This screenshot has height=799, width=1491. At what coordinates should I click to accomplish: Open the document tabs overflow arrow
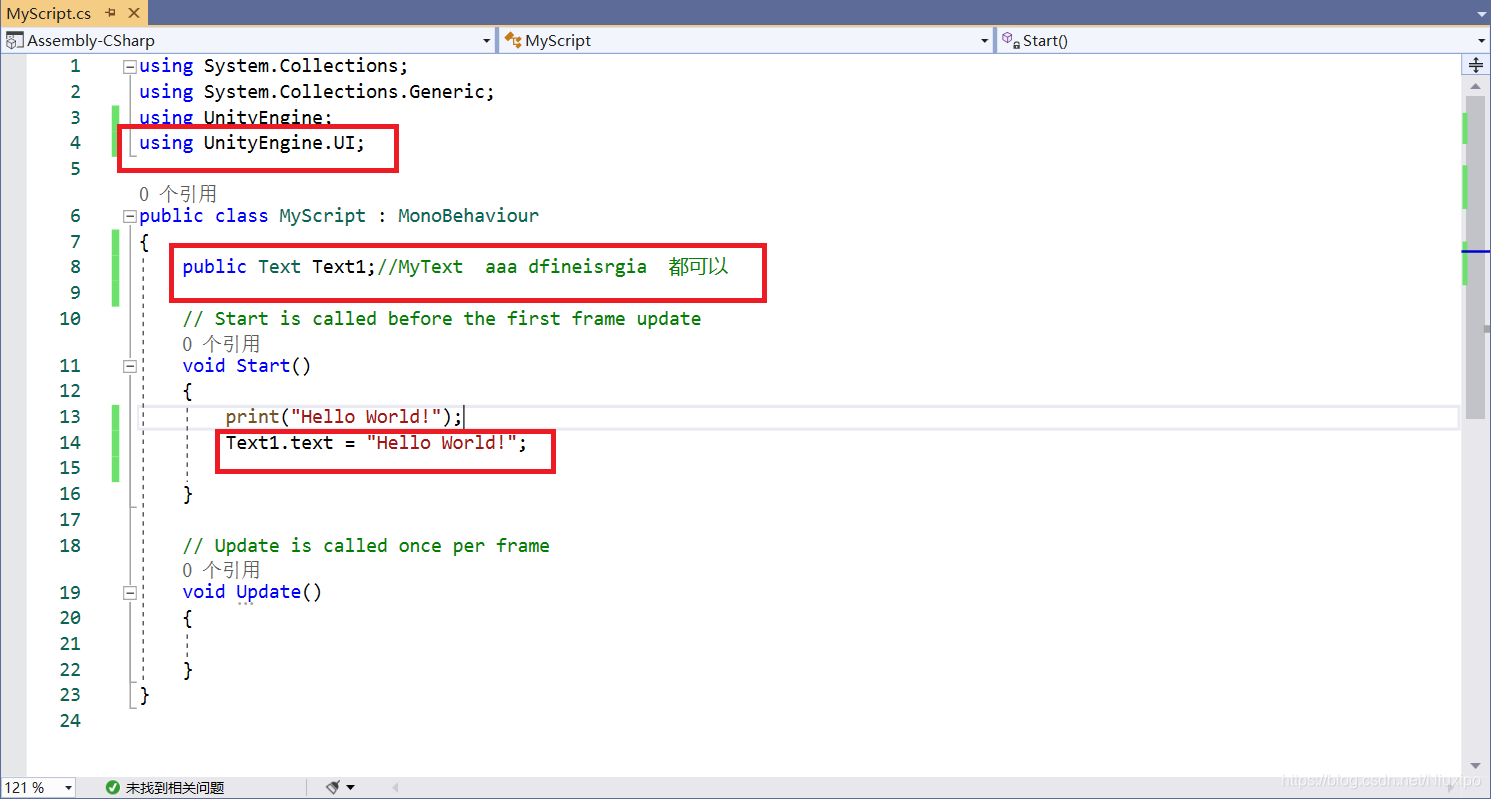pos(1481,14)
